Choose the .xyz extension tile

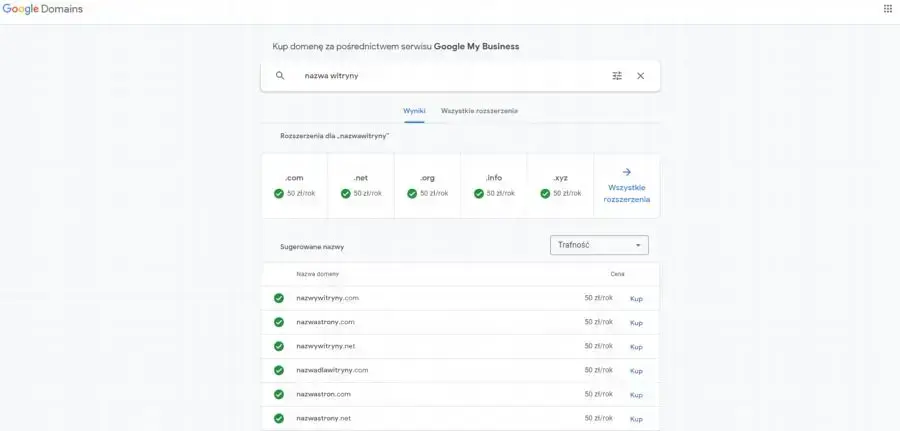[x=560, y=185]
